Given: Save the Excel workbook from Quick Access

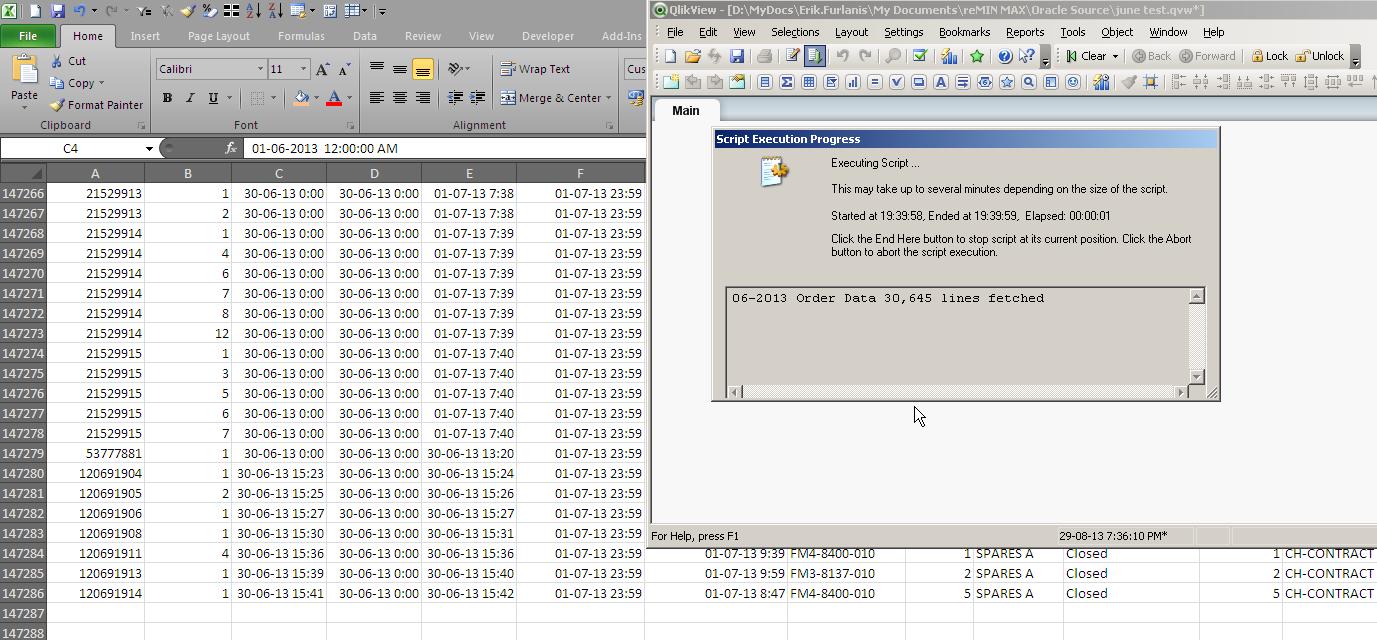Looking at the screenshot, I should (56, 11).
